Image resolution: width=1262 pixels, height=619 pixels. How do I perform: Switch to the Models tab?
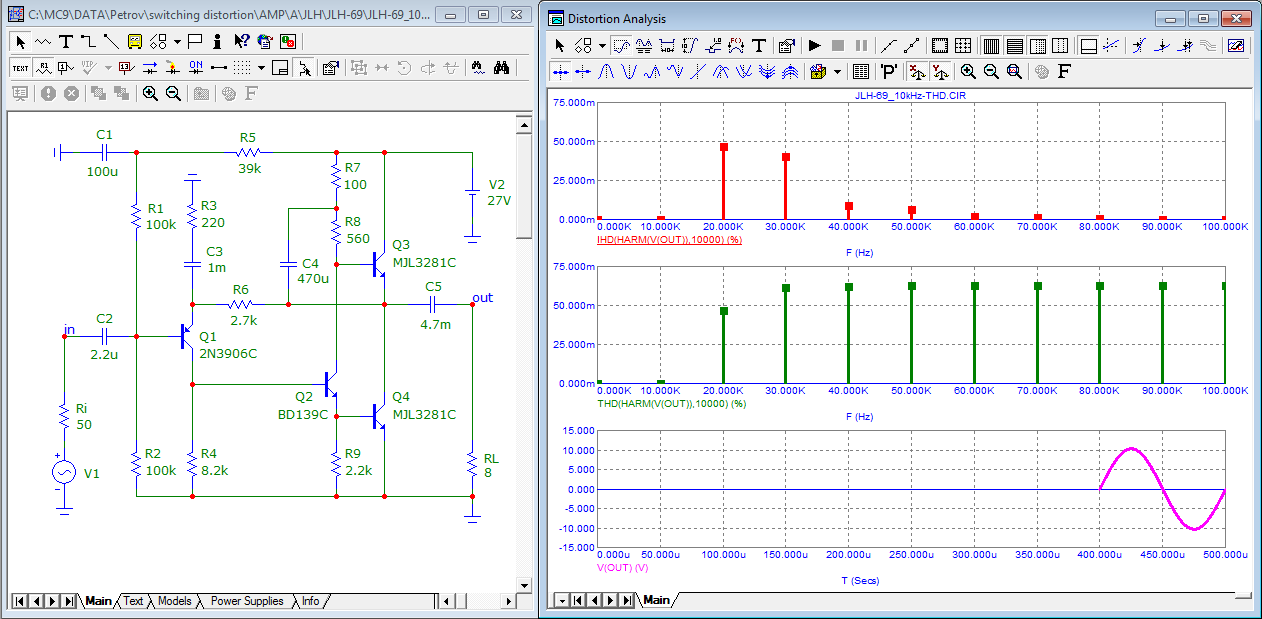tap(174, 601)
